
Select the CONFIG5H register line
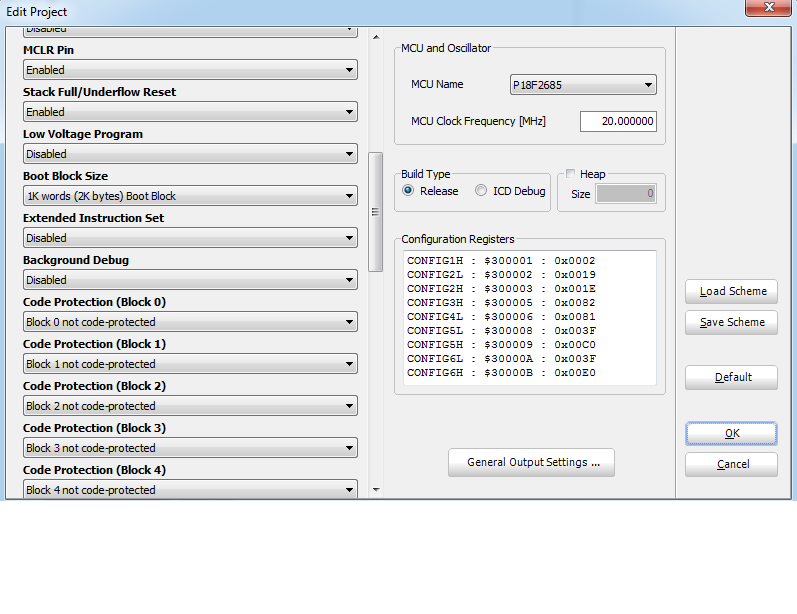501,345
